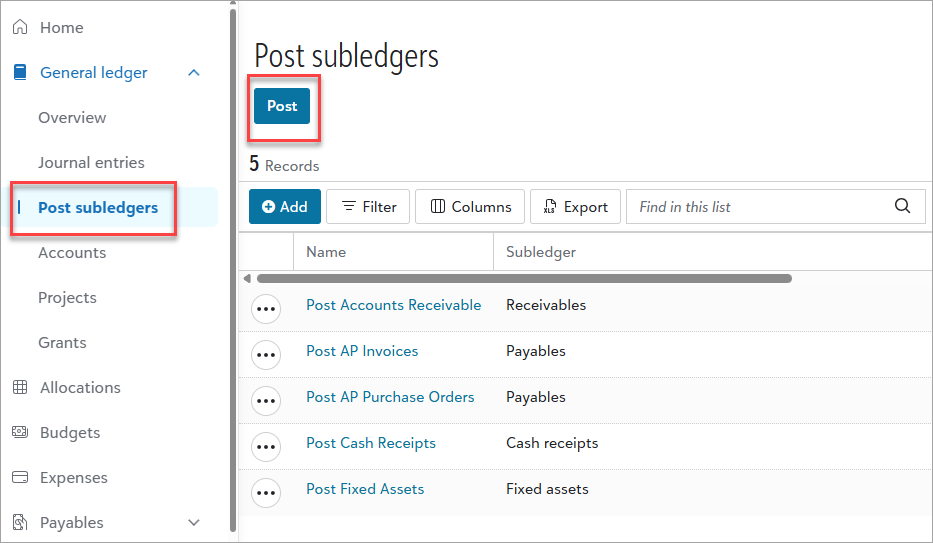Click the Find in this list field
This screenshot has width=933, height=543.
(x=760, y=207)
